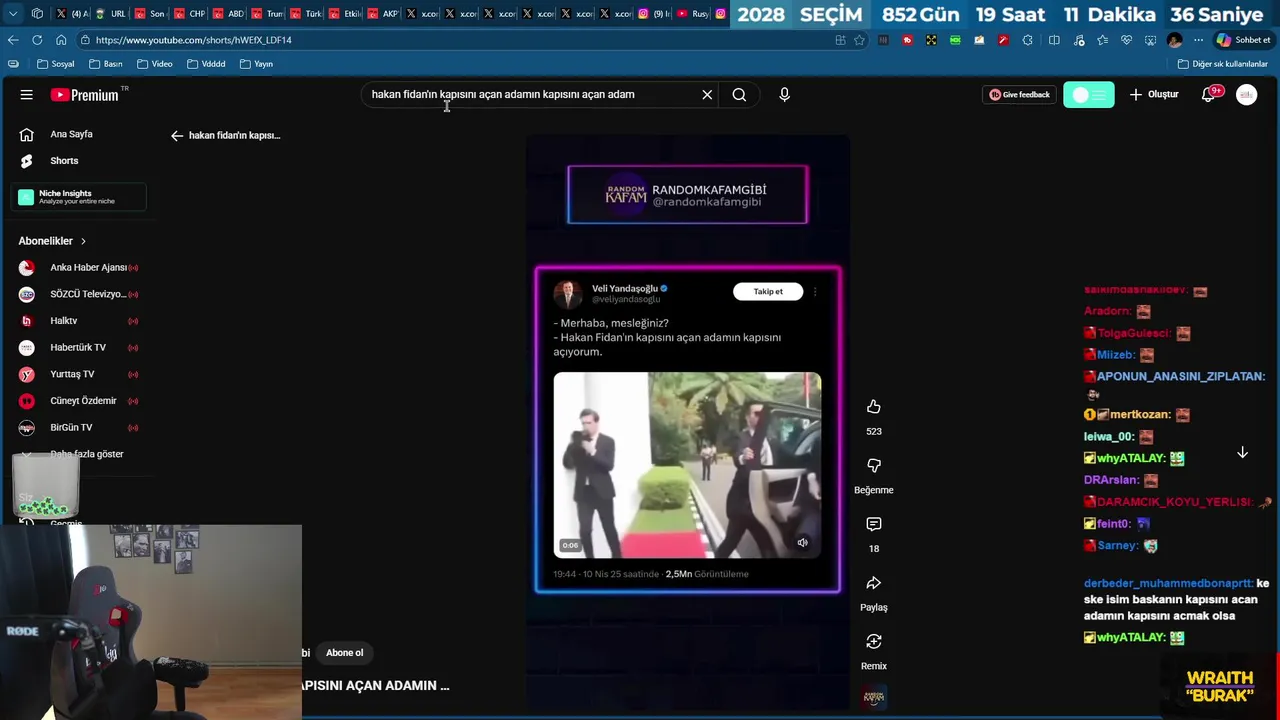Open the Yurttaş TV subscription channel
Screen dimensions: 1280x720
click(79, 374)
